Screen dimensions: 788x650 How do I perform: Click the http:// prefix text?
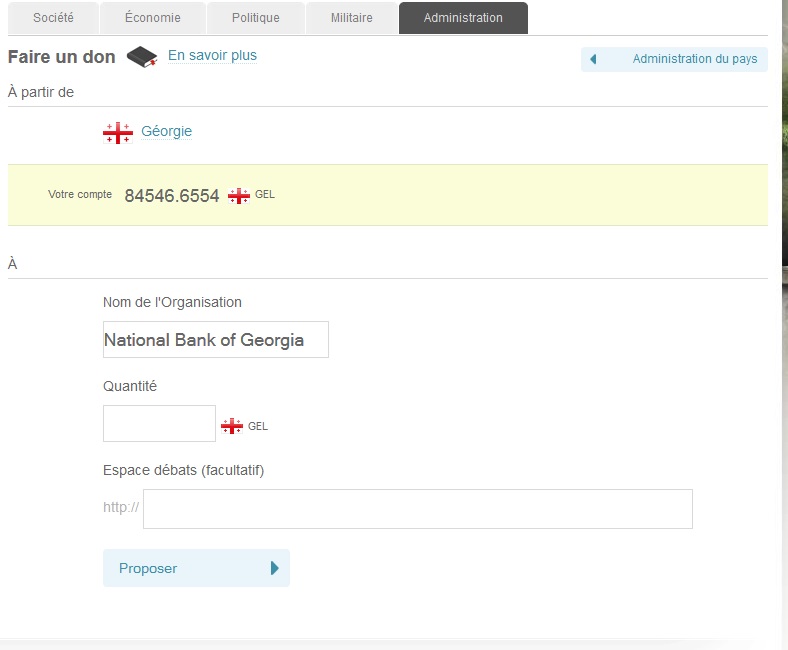click(x=121, y=507)
